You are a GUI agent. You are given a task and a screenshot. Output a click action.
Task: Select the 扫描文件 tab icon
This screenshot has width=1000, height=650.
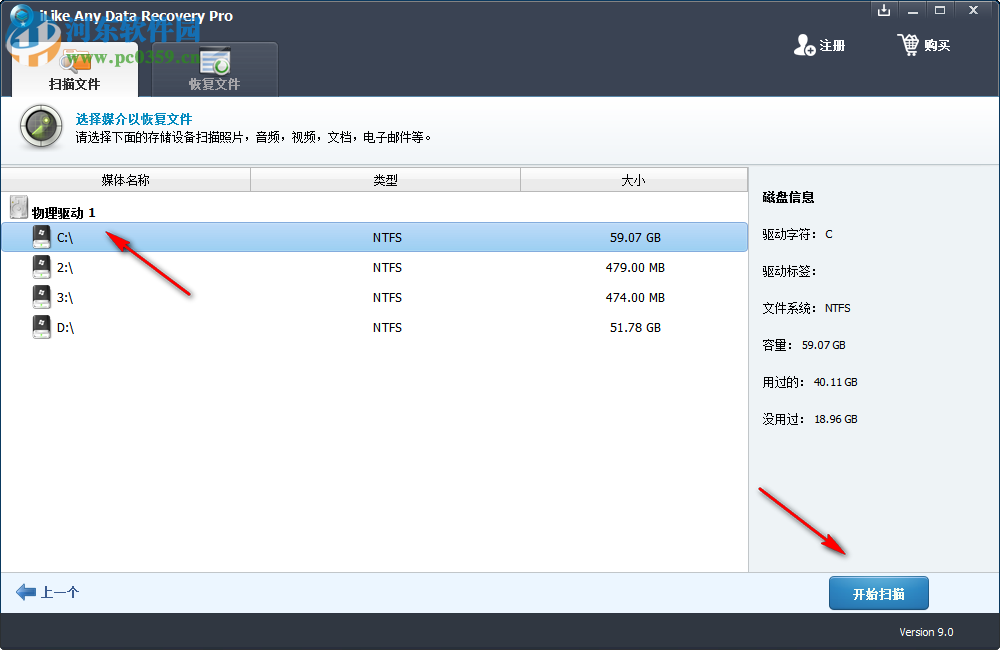(75, 60)
